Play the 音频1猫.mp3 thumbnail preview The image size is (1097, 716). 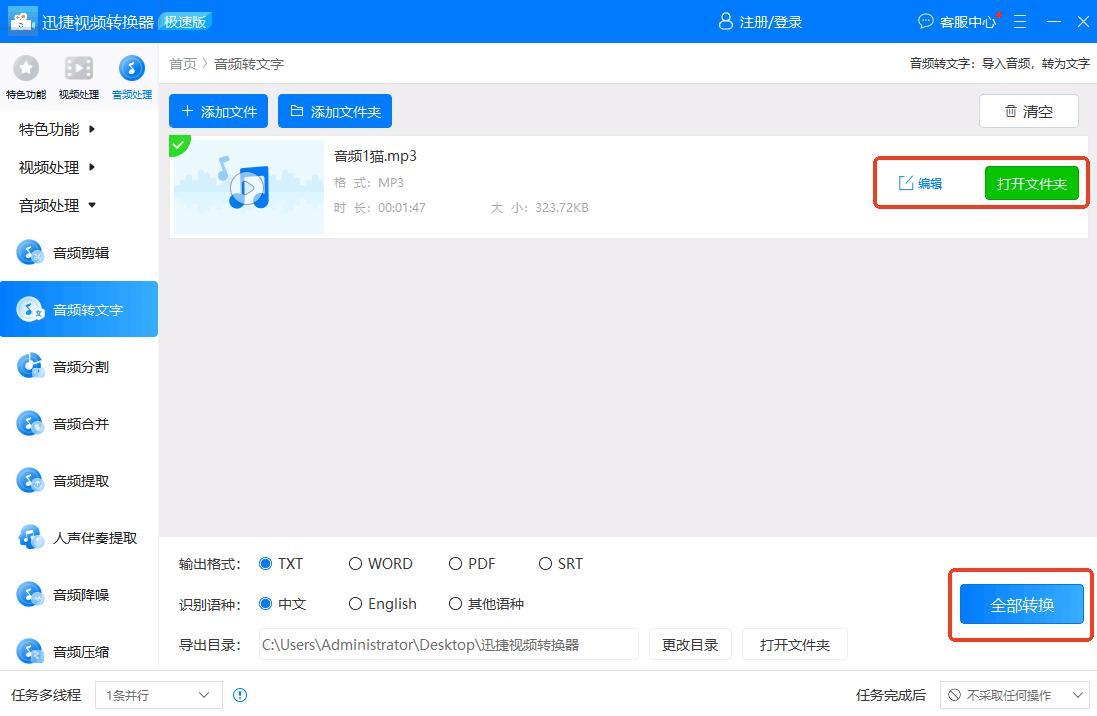[x=248, y=187]
